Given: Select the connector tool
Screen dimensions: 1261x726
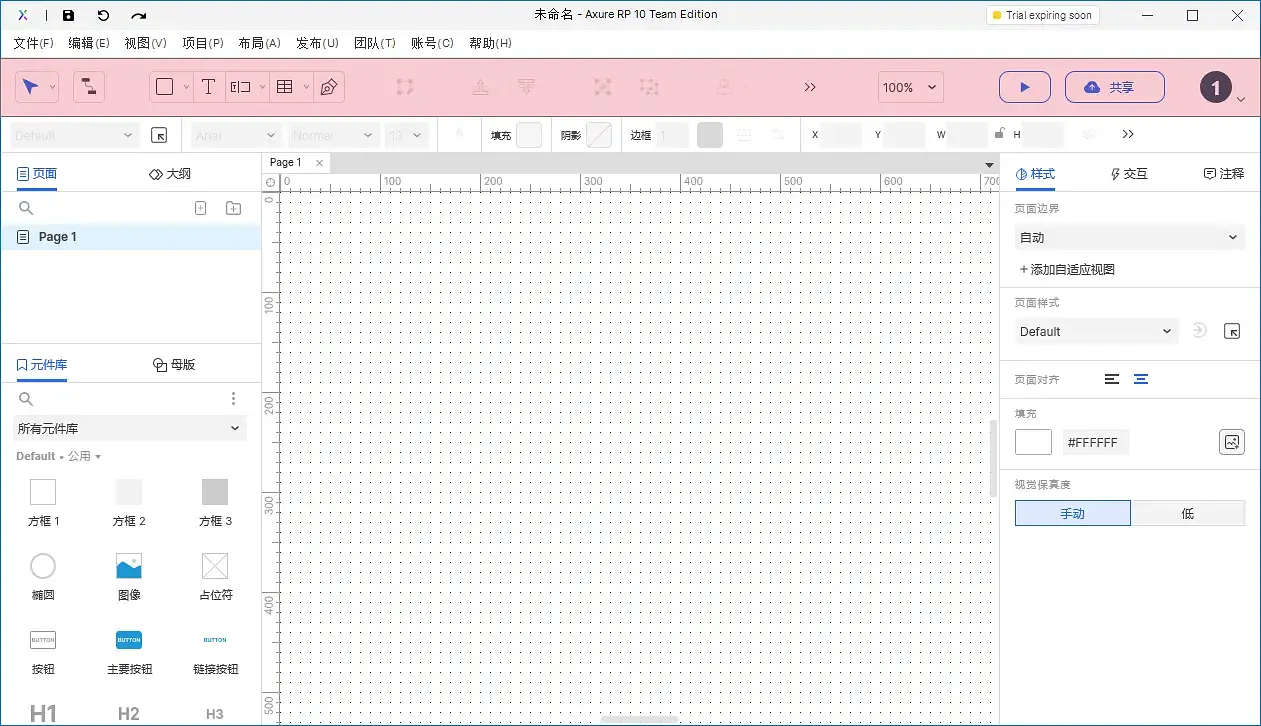Looking at the screenshot, I should 88,87.
